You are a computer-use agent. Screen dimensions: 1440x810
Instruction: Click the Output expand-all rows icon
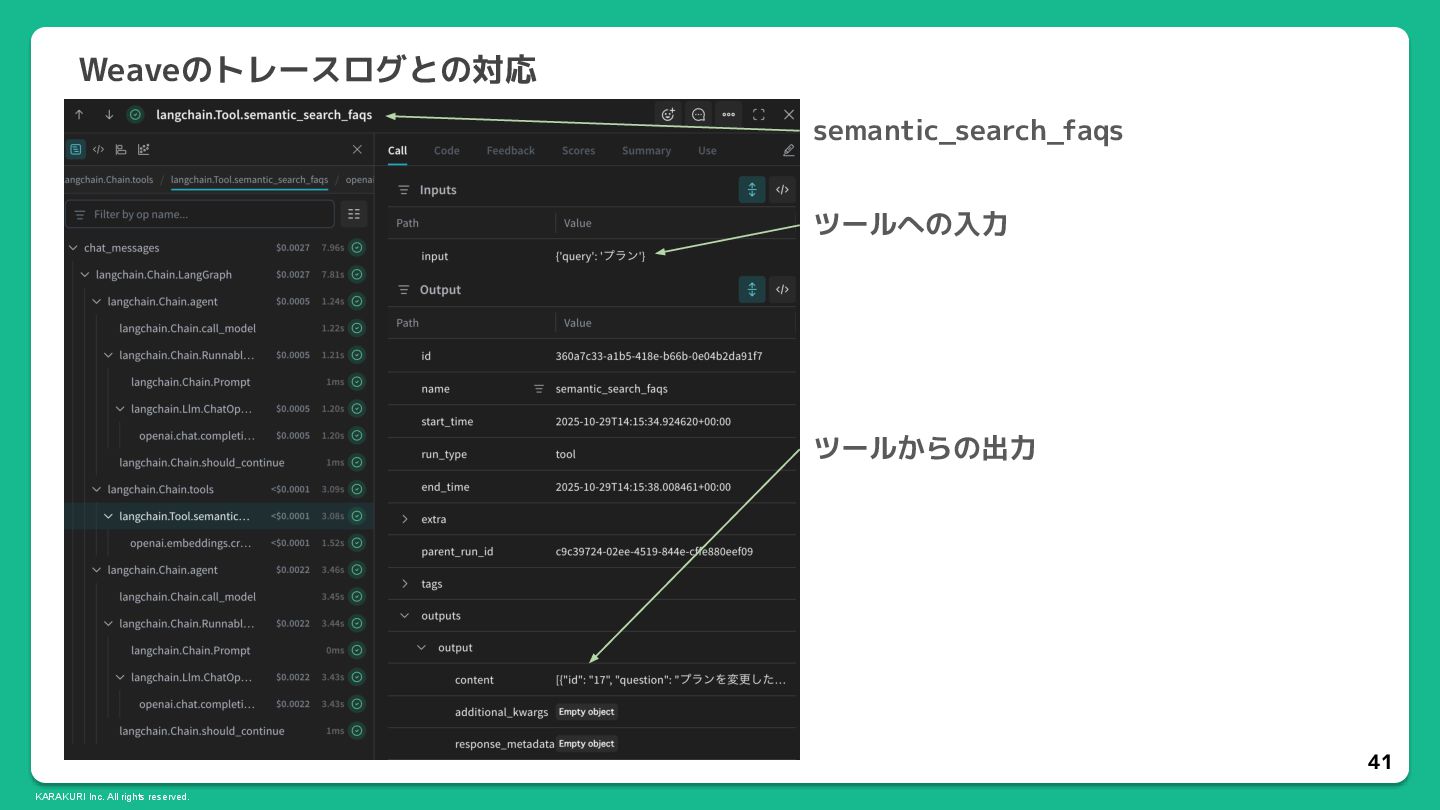752,290
